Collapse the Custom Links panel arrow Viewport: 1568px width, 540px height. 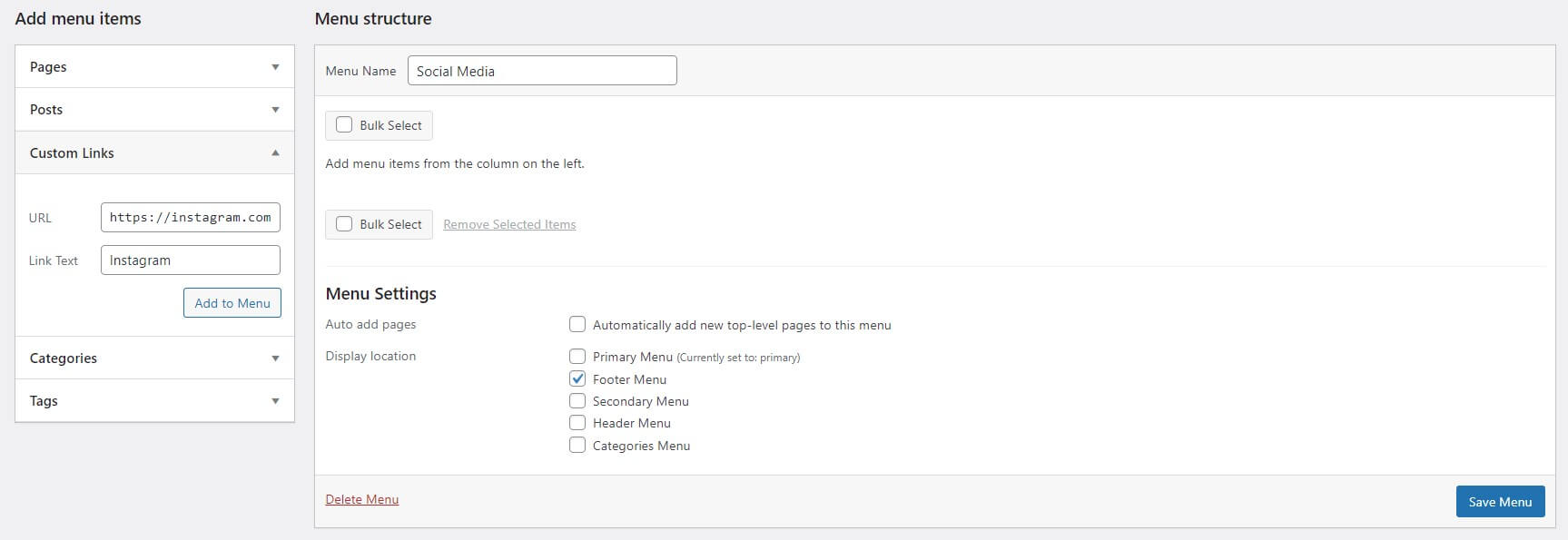pyautogui.click(x=275, y=153)
